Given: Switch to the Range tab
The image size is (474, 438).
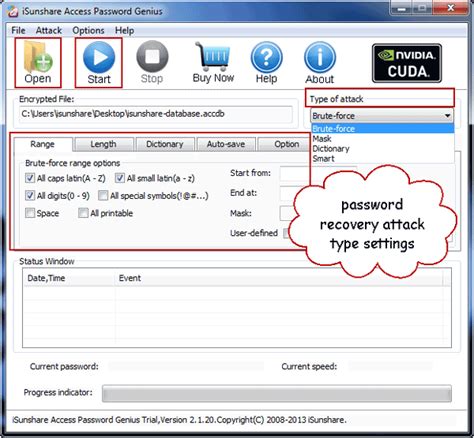Looking at the screenshot, I should [x=43, y=144].
